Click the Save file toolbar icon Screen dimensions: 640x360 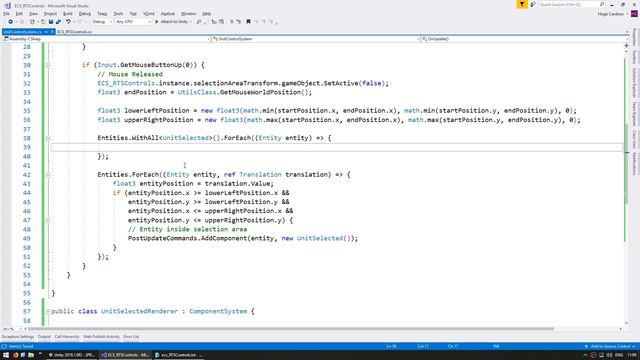point(51,22)
